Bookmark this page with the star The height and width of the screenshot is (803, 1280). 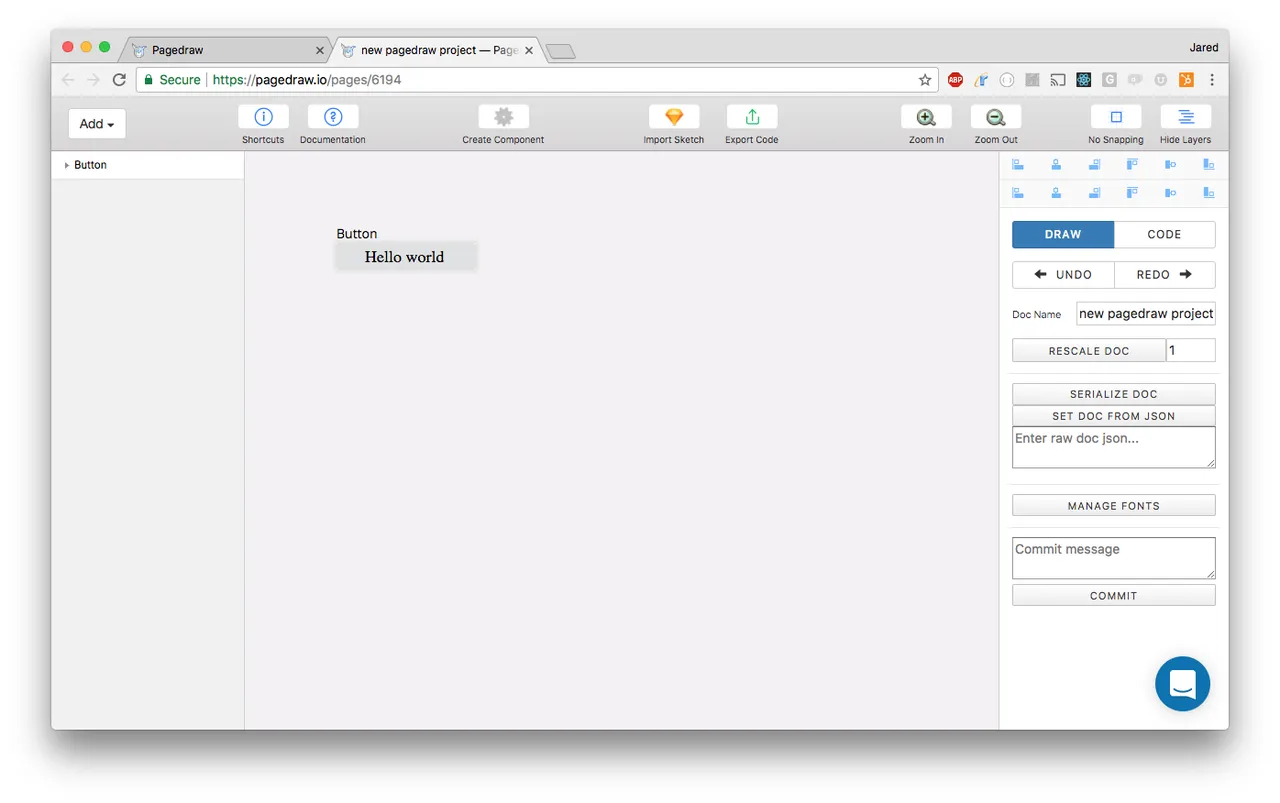925,80
